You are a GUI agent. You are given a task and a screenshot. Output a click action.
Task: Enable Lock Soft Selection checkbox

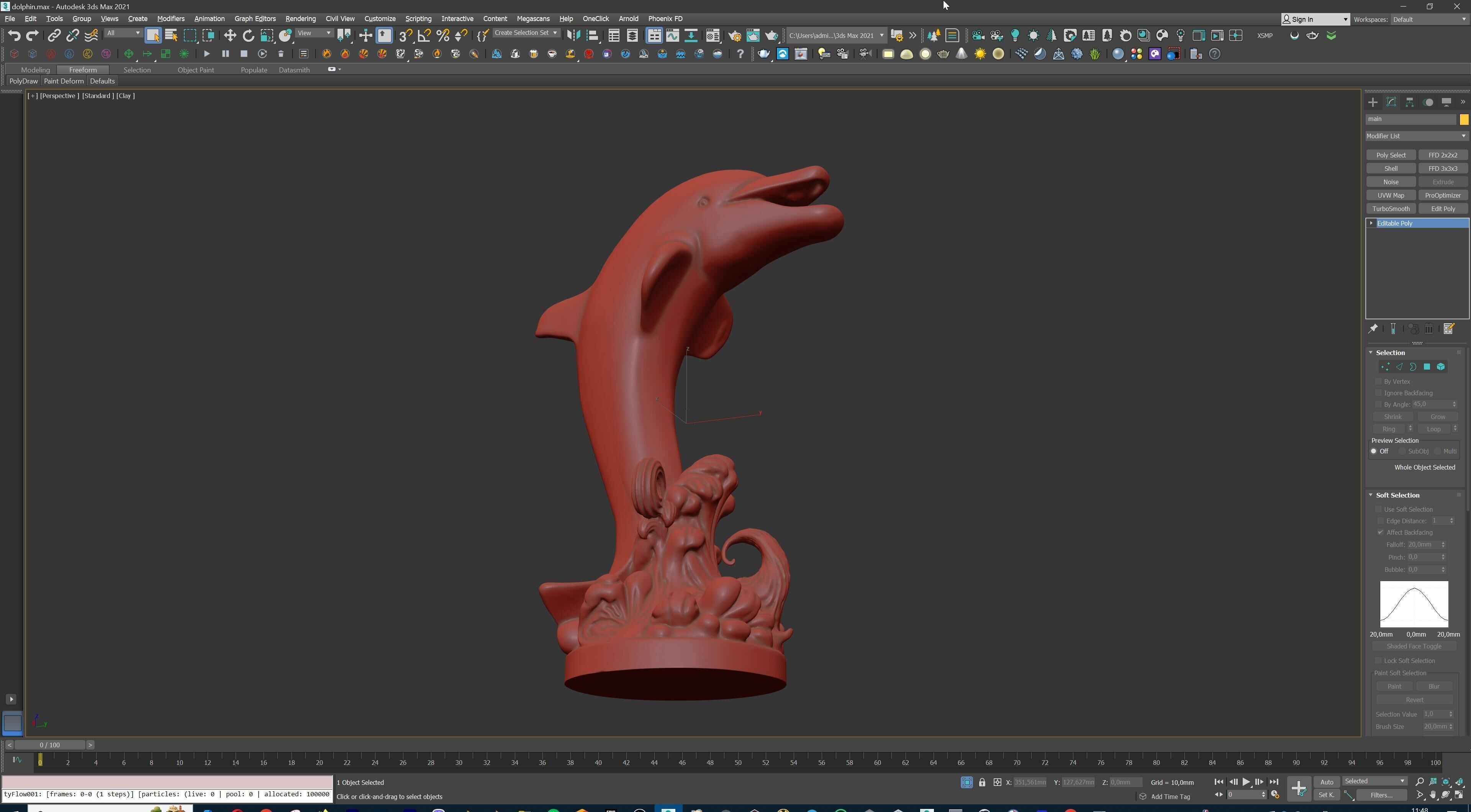click(1378, 661)
